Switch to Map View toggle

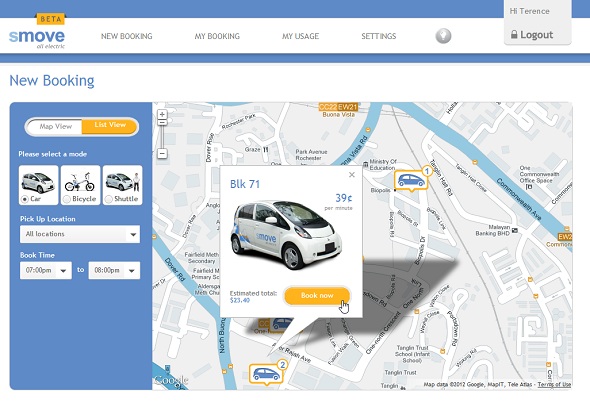click(55, 126)
